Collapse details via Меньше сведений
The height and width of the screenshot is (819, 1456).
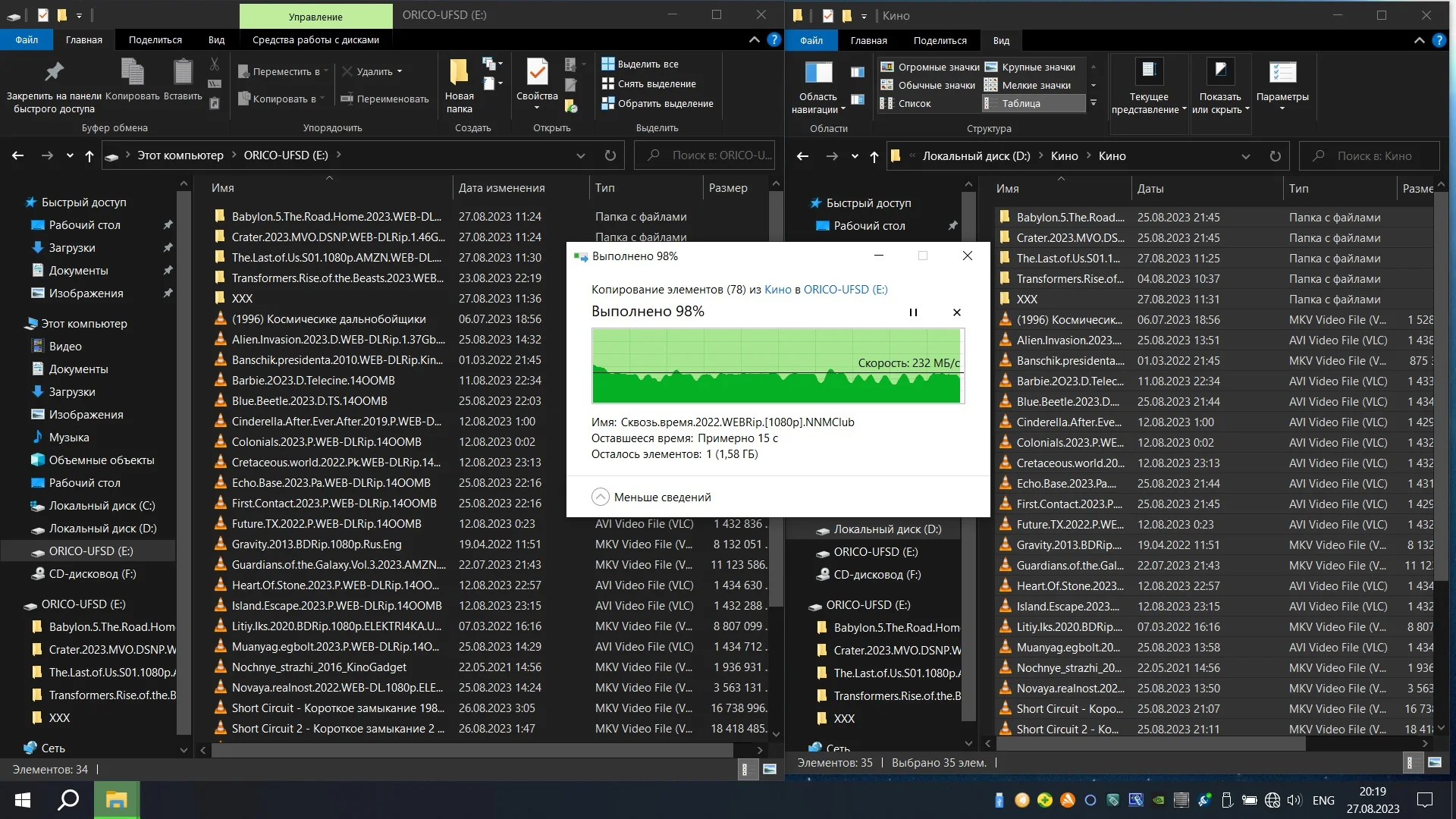(x=651, y=497)
